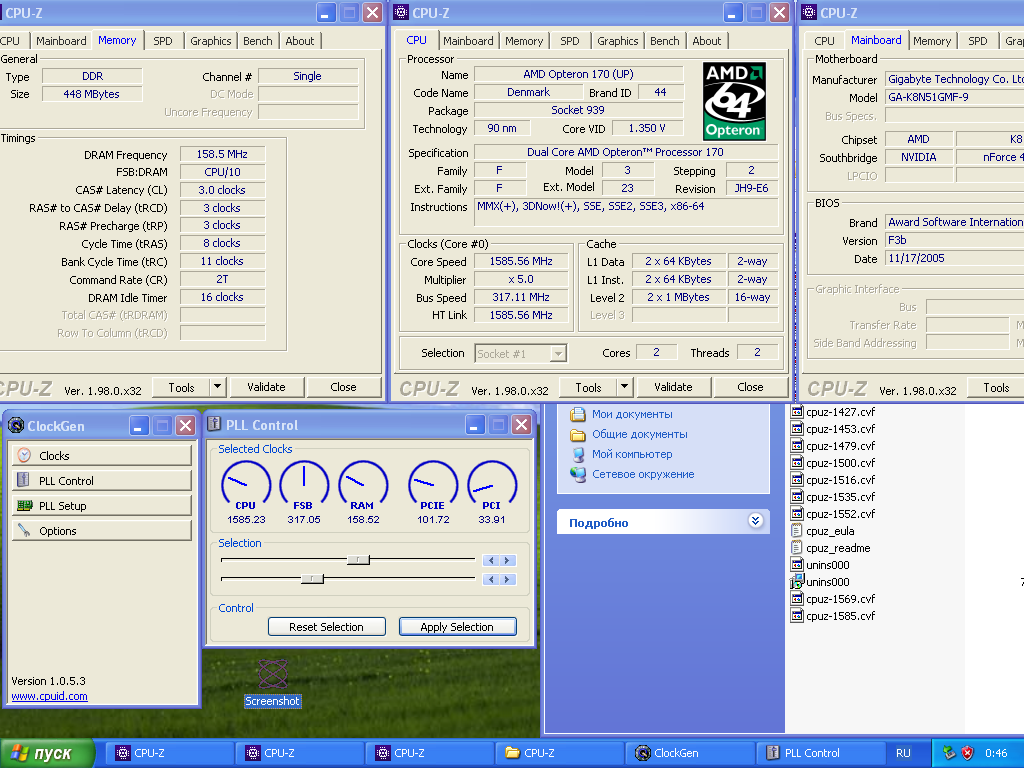Click Apply Selection button
1024x768 pixels.
click(x=457, y=626)
